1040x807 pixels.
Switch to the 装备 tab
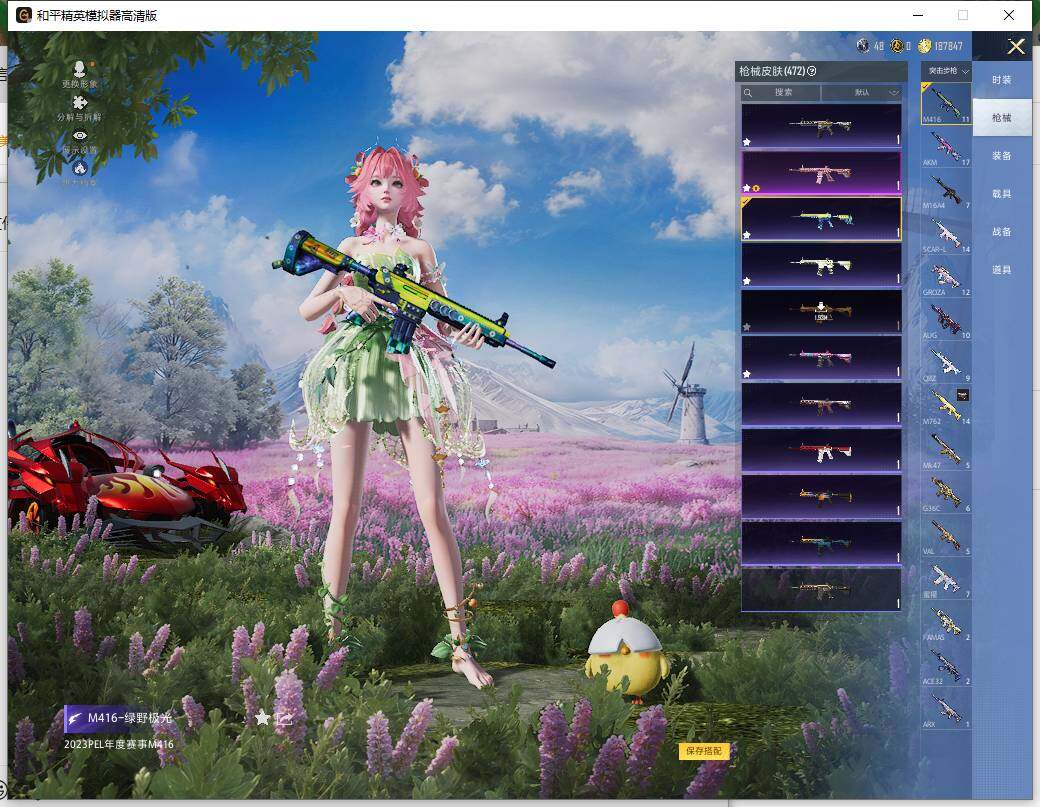1002,156
